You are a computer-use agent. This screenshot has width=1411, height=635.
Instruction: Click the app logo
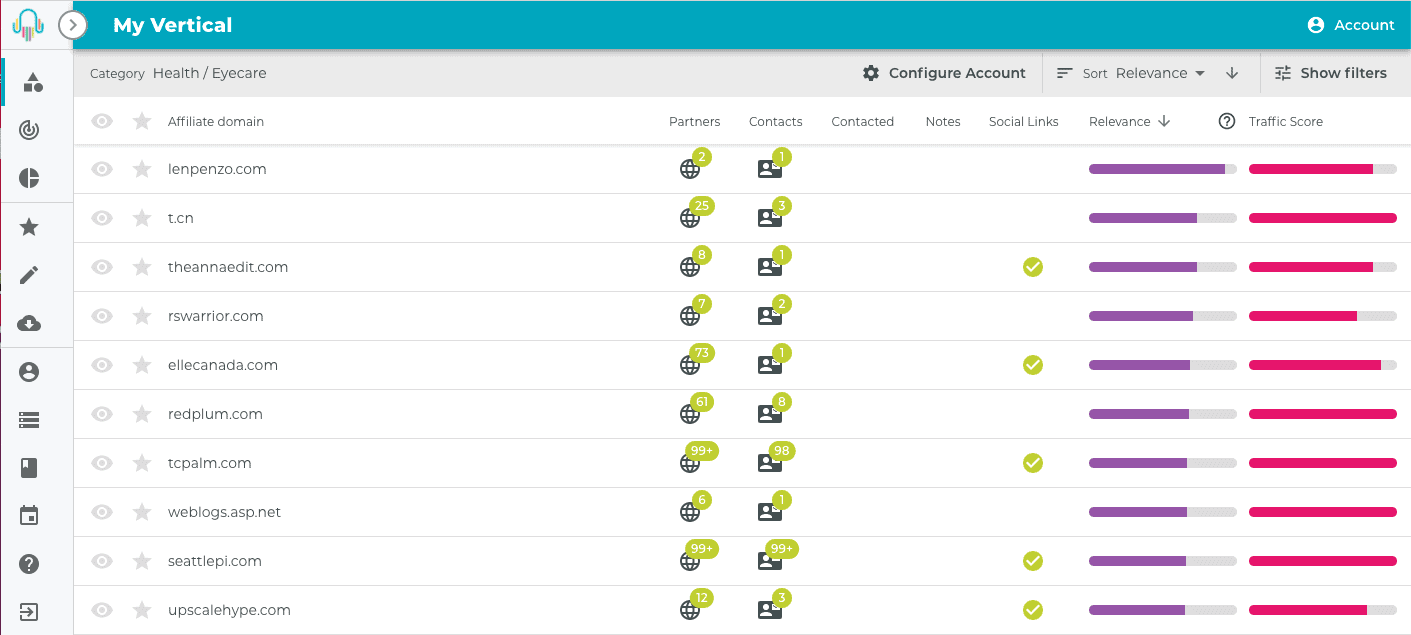coord(28,24)
